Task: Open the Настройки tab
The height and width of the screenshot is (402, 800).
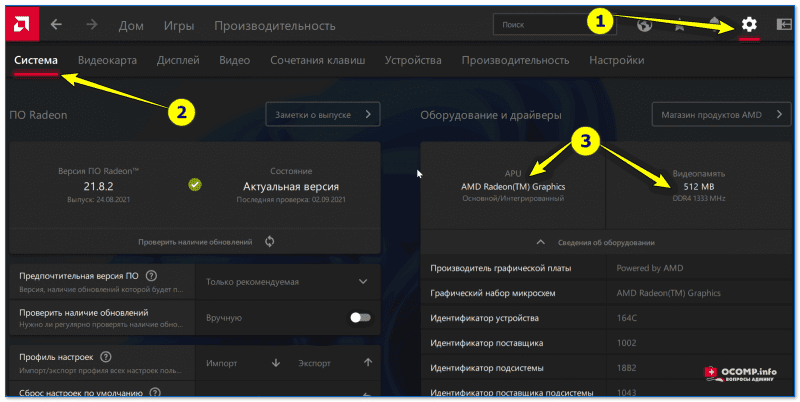Action: point(616,60)
